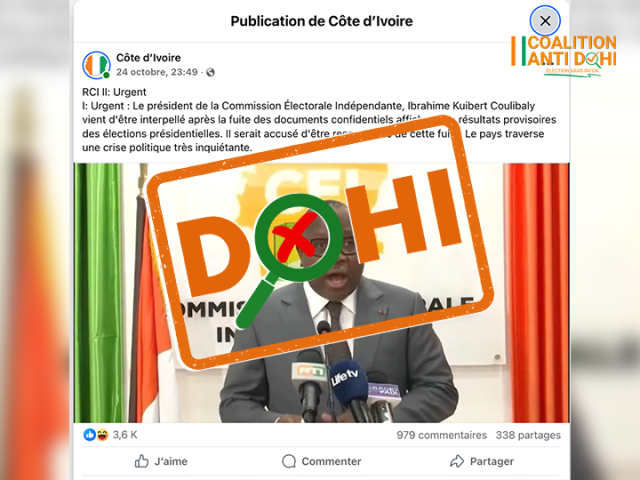Click the post text starting RCI II: Urgent
640x480 pixels.
pyautogui.click(x=319, y=120)
